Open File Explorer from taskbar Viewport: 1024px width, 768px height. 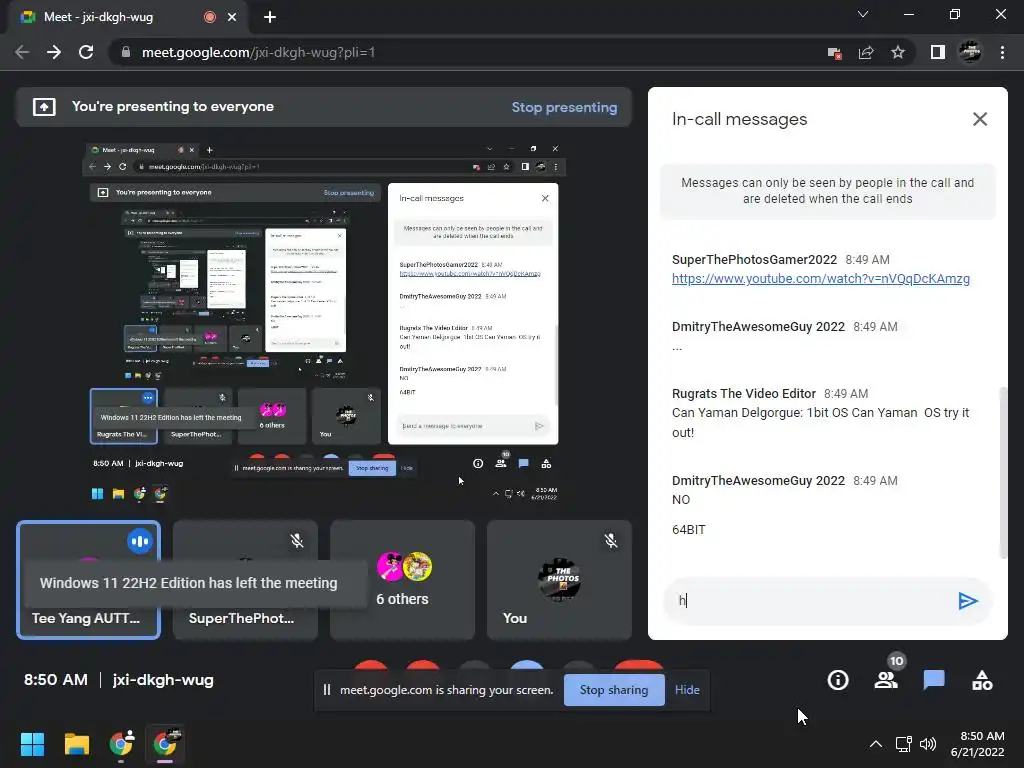point(76,744)
